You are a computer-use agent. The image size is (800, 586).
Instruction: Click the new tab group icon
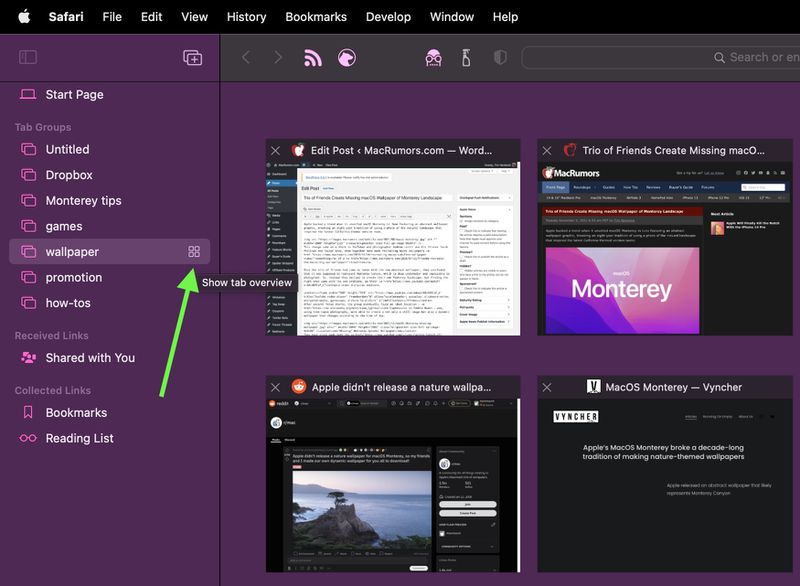point(192,58)
